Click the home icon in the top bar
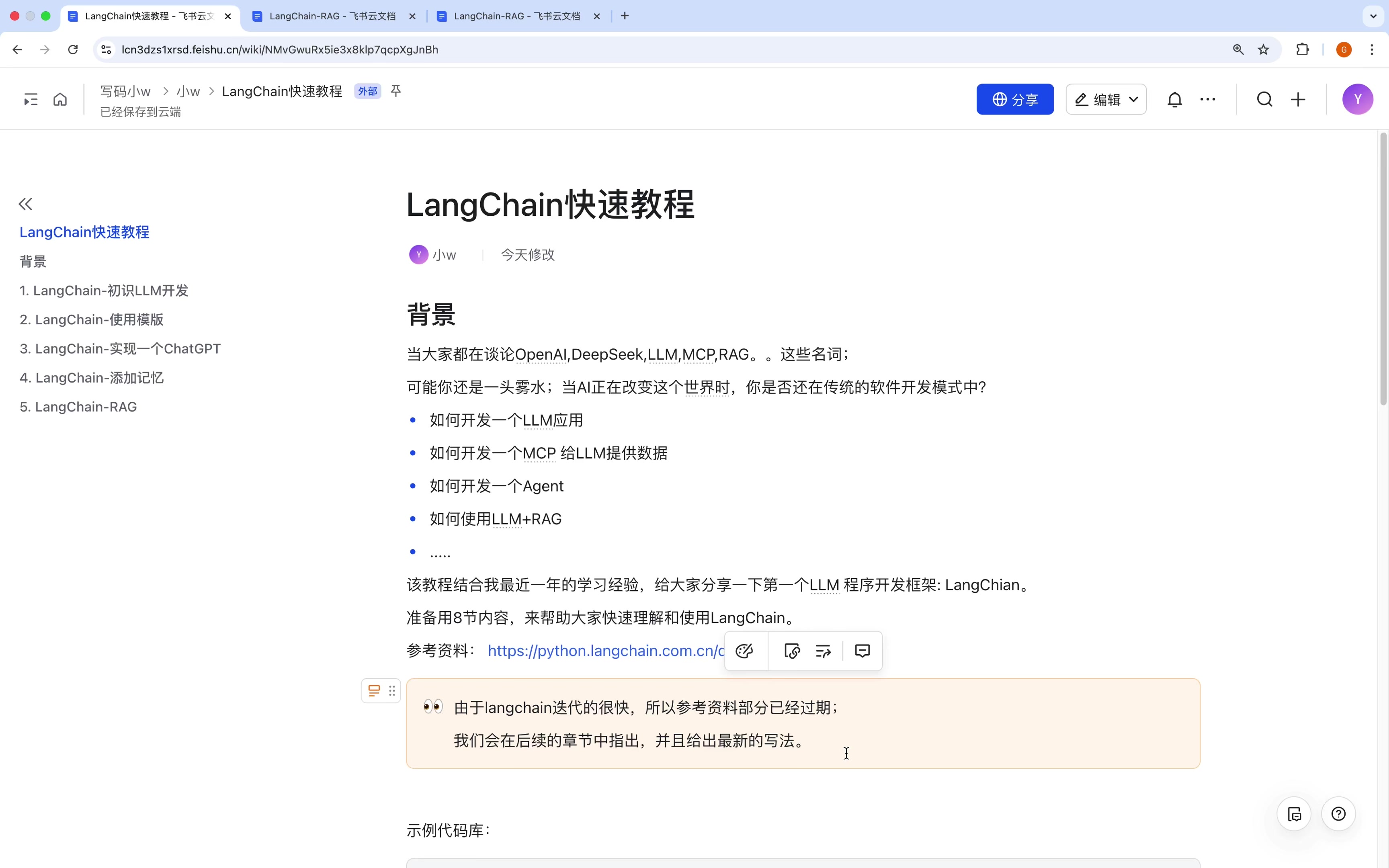This screenshot has height=868, width=1389. [x=60, y=99]
